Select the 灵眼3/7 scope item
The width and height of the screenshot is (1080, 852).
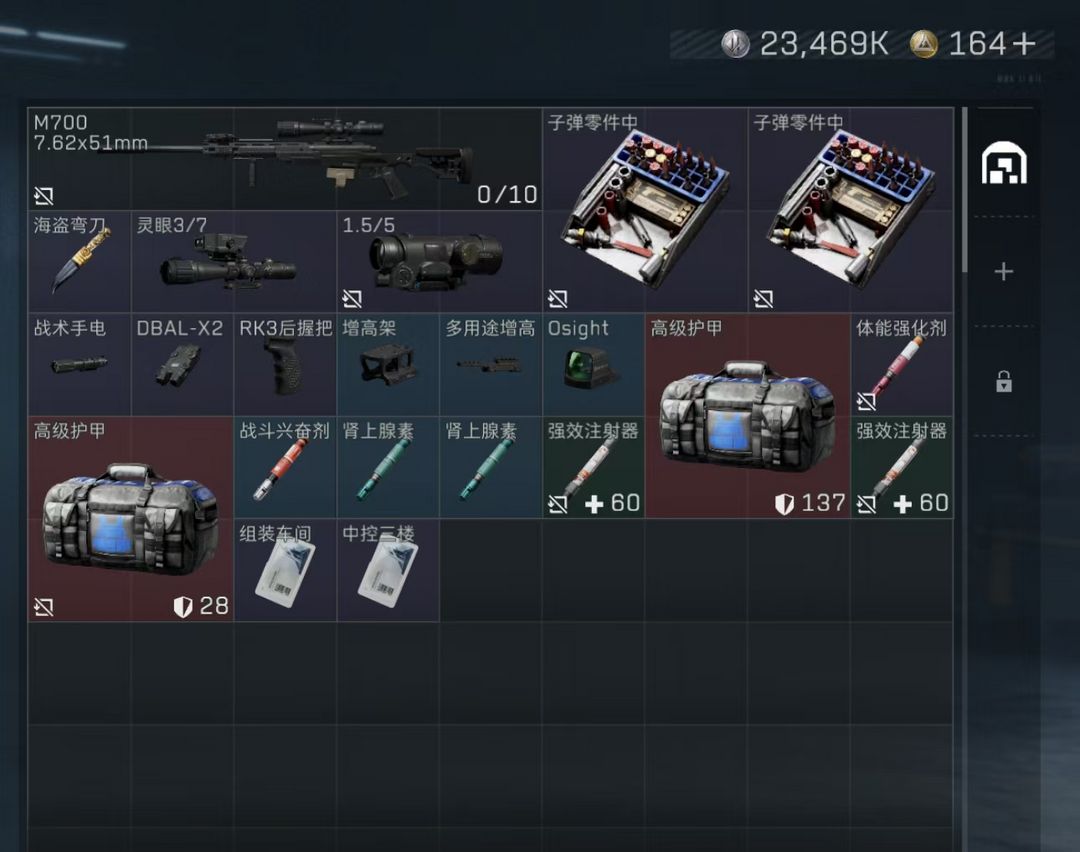coord(233,262)
